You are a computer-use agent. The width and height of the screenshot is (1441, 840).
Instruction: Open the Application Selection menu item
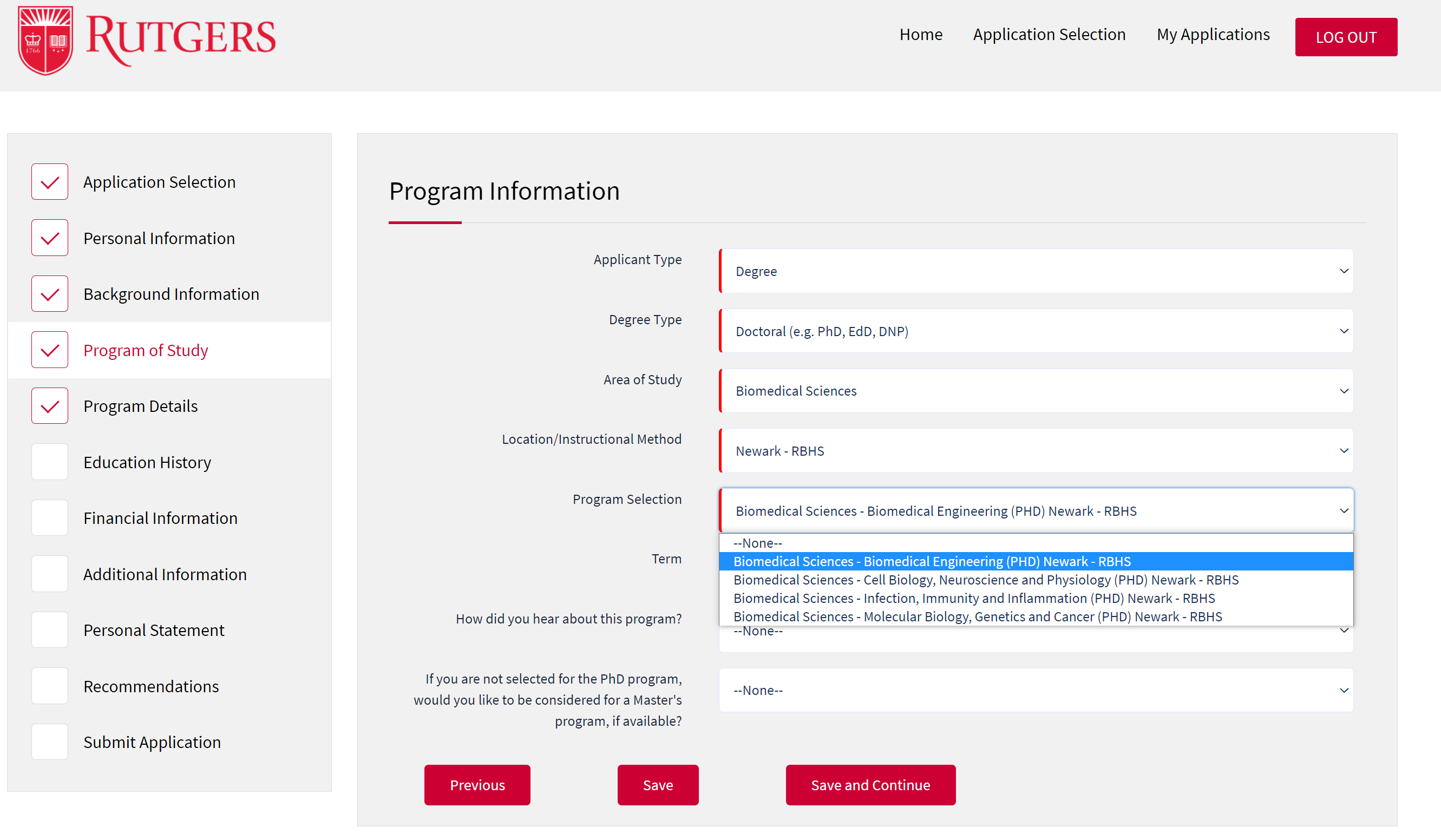[1049, 34]
